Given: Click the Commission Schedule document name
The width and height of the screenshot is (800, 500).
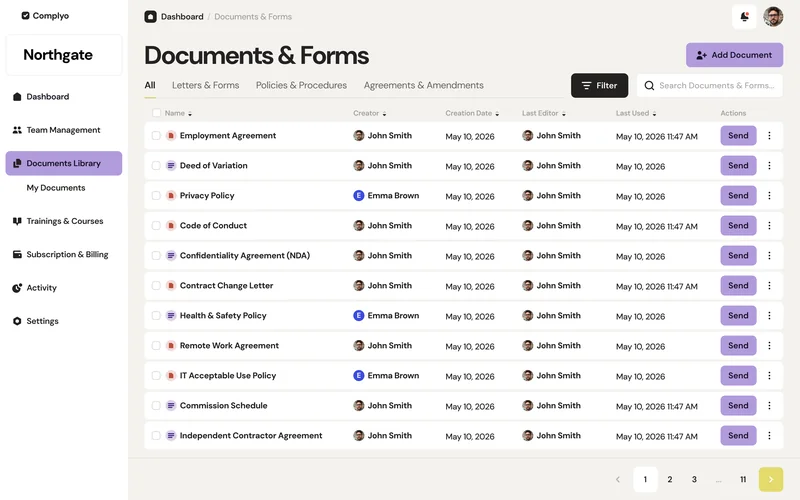Looking at the screenshot, I should (223, 406).
